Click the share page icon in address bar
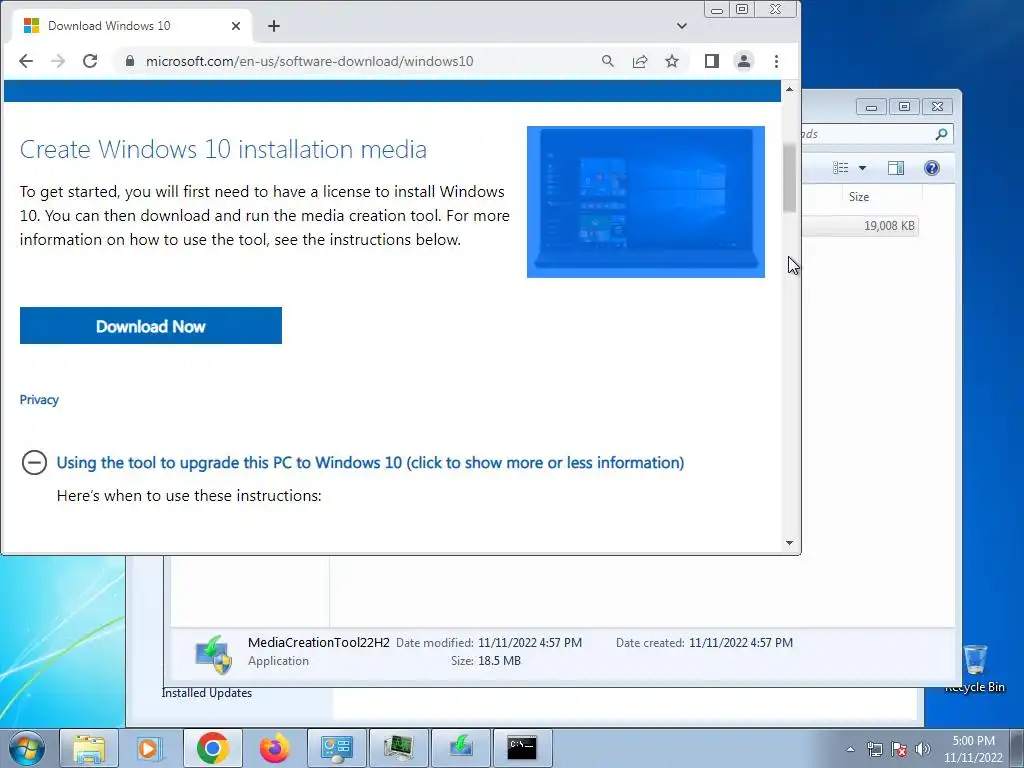Screen dimensions: 1024x768 pos(640,61)
